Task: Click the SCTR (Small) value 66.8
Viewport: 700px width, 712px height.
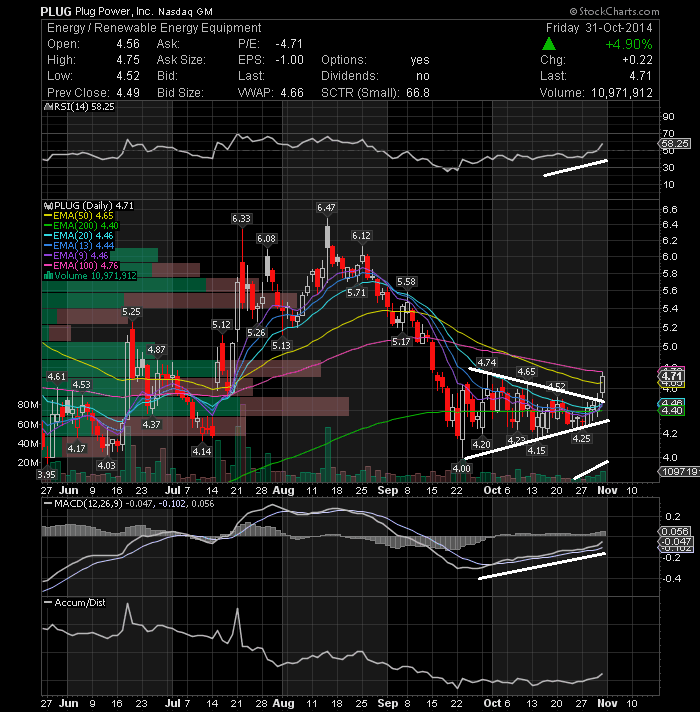Action: [418, 93]
